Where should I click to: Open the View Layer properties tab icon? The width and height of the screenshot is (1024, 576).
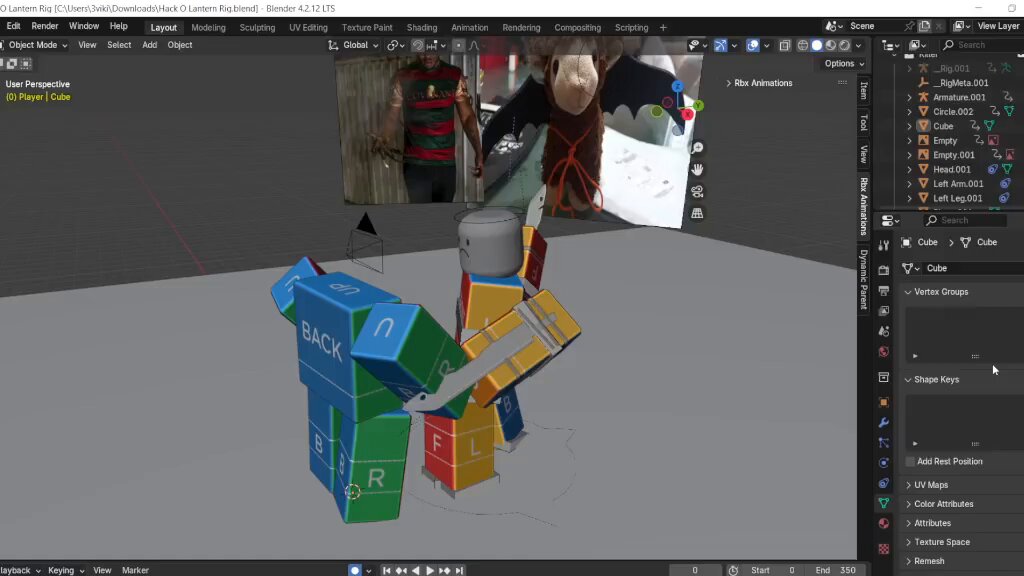point(884,311)
